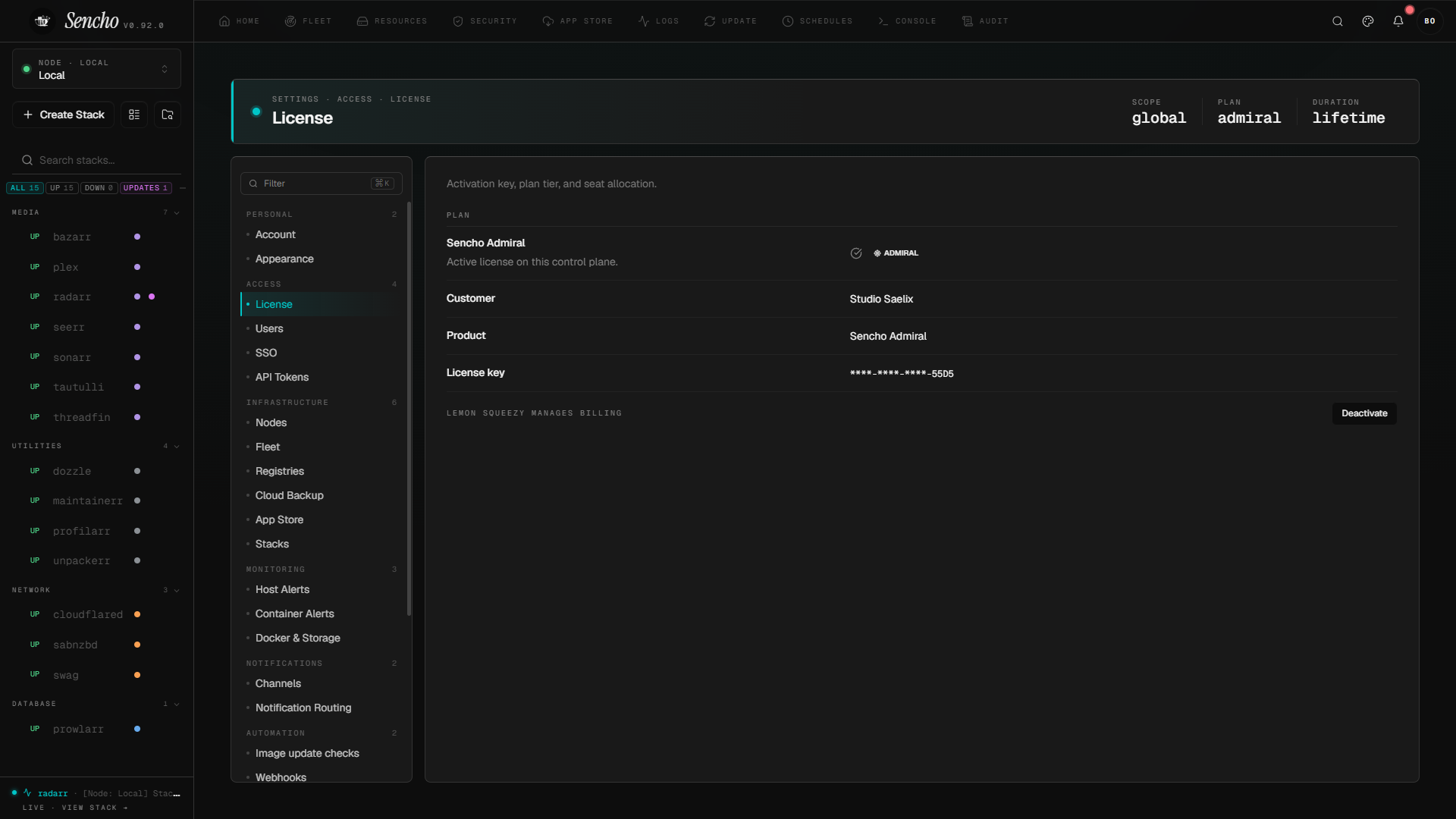Open the Security tab
1456x819 pixels.
tap(485, 21)
